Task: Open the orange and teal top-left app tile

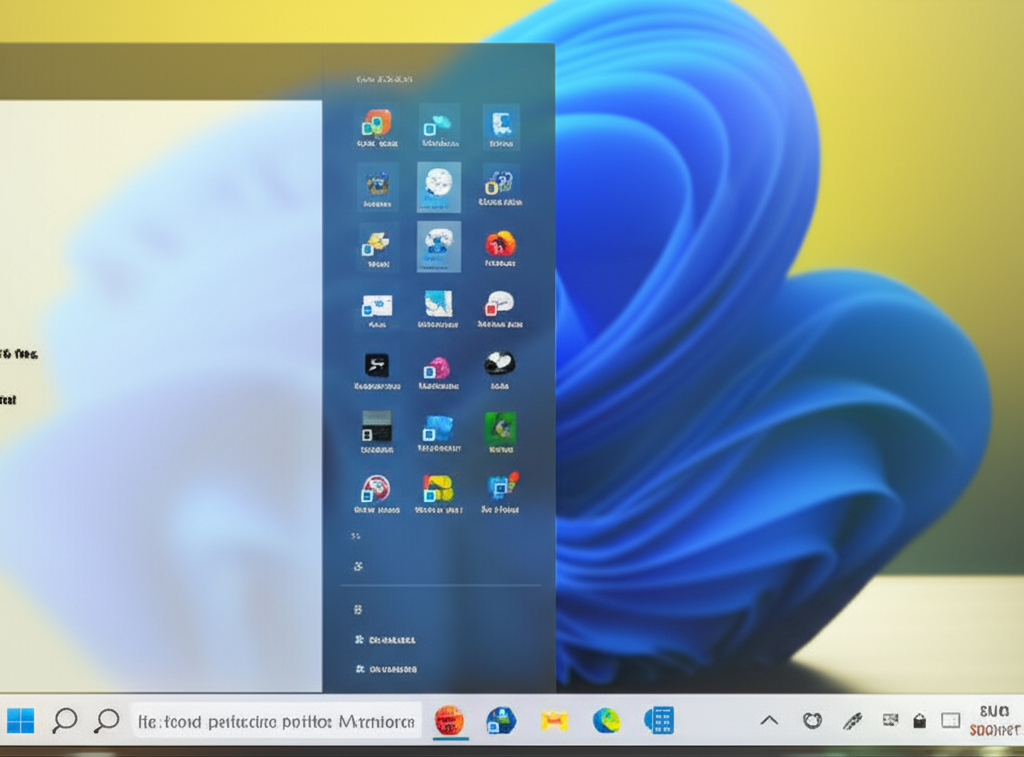Action: point(377,124)
